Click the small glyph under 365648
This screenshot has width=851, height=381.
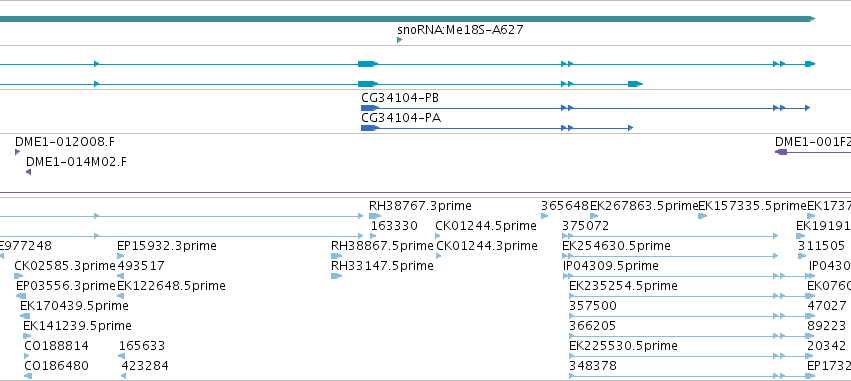pyautogui.click(x=545, y=216)
